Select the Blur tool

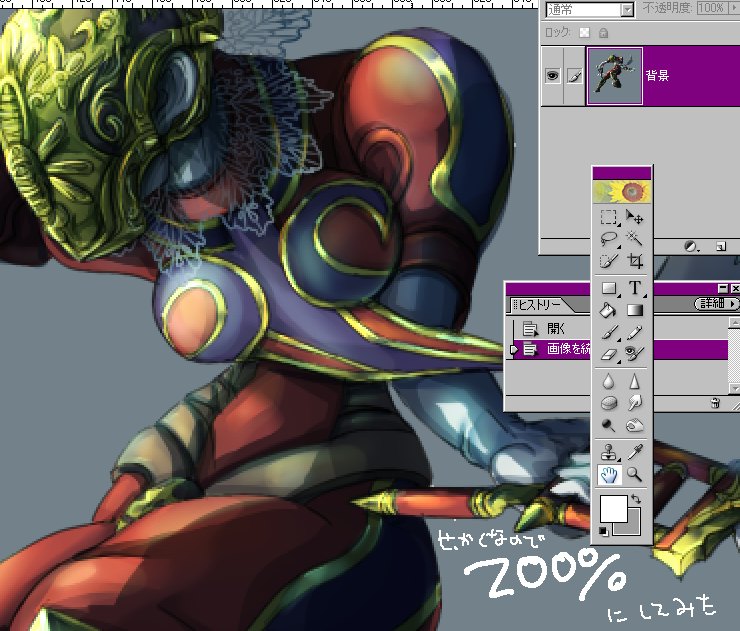[609, 381]
